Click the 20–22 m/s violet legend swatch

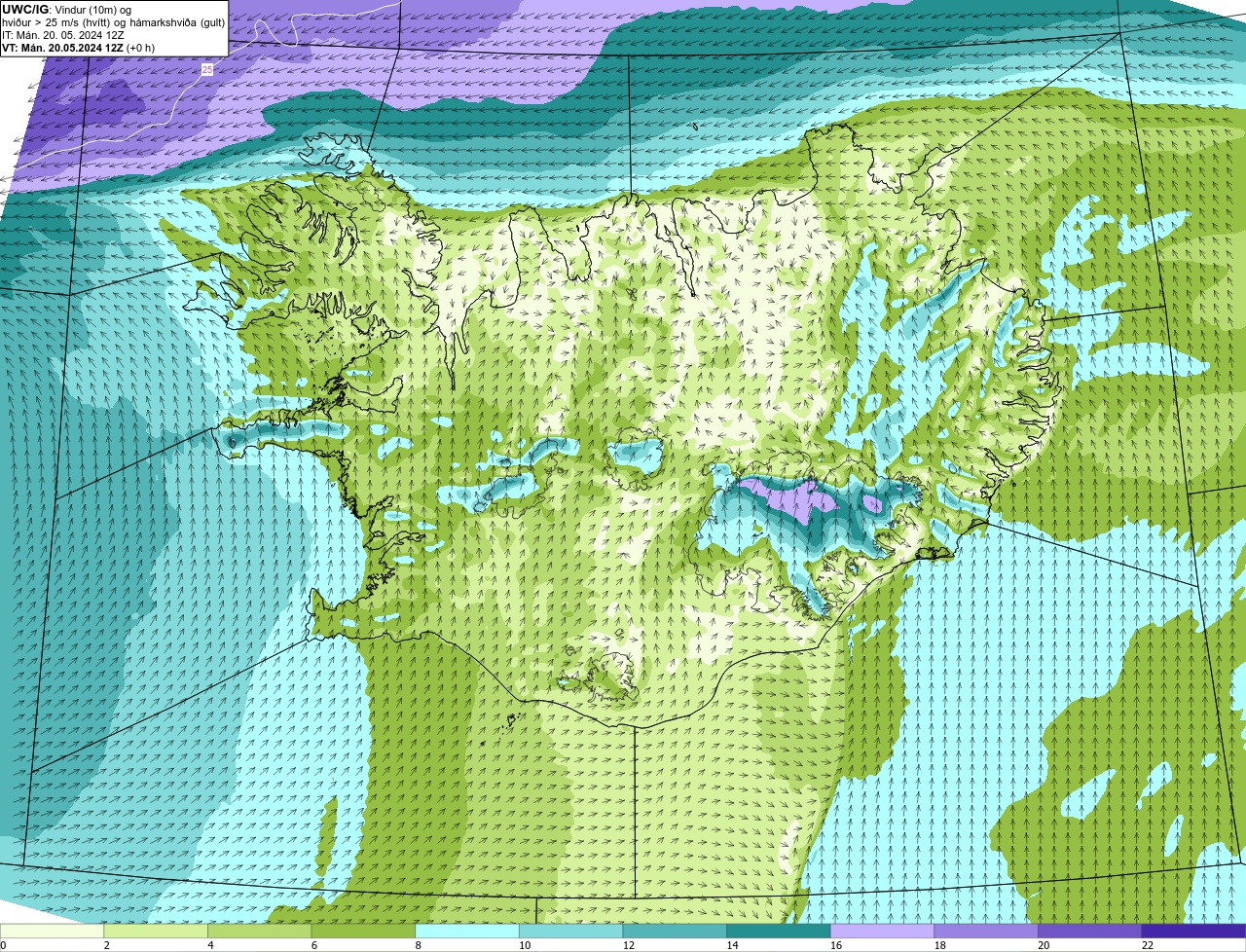coord(1090,931)
